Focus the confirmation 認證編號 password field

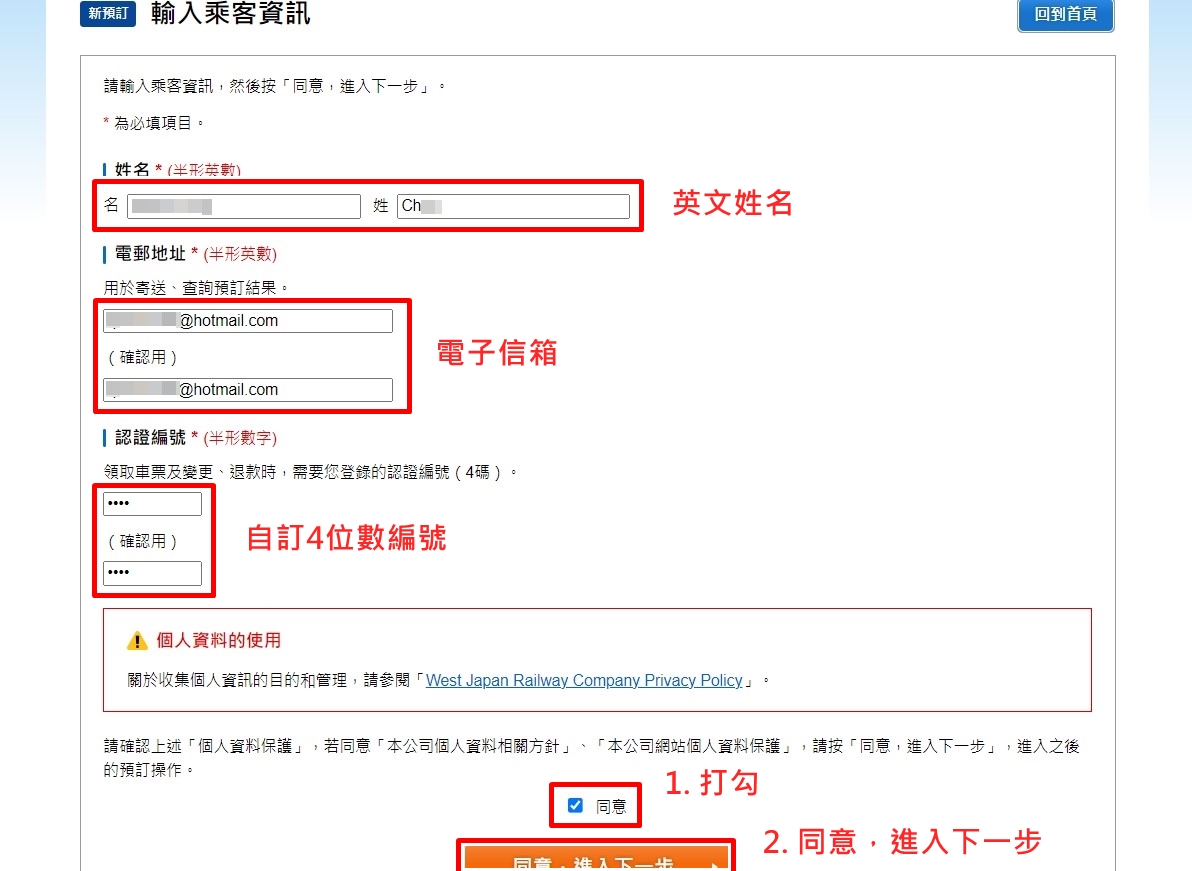click(x=153, y=573)
